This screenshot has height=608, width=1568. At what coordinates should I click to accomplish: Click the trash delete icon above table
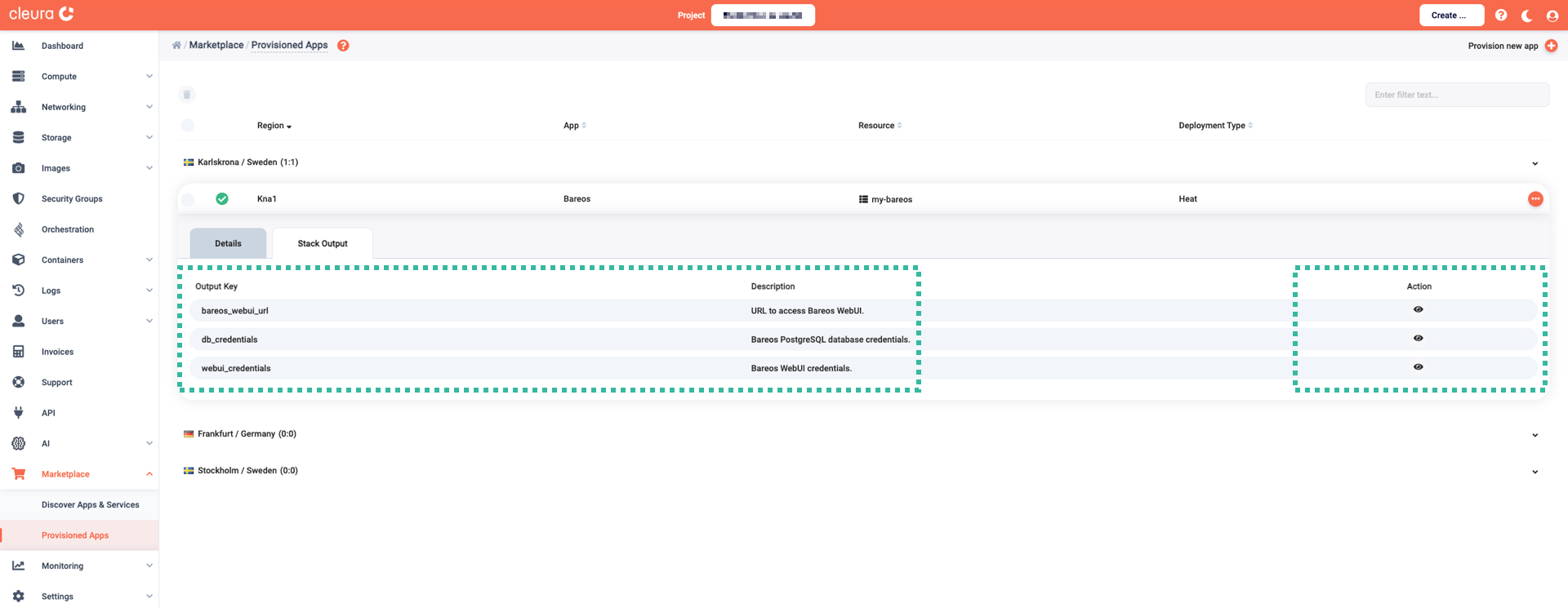tap(187, 95)
